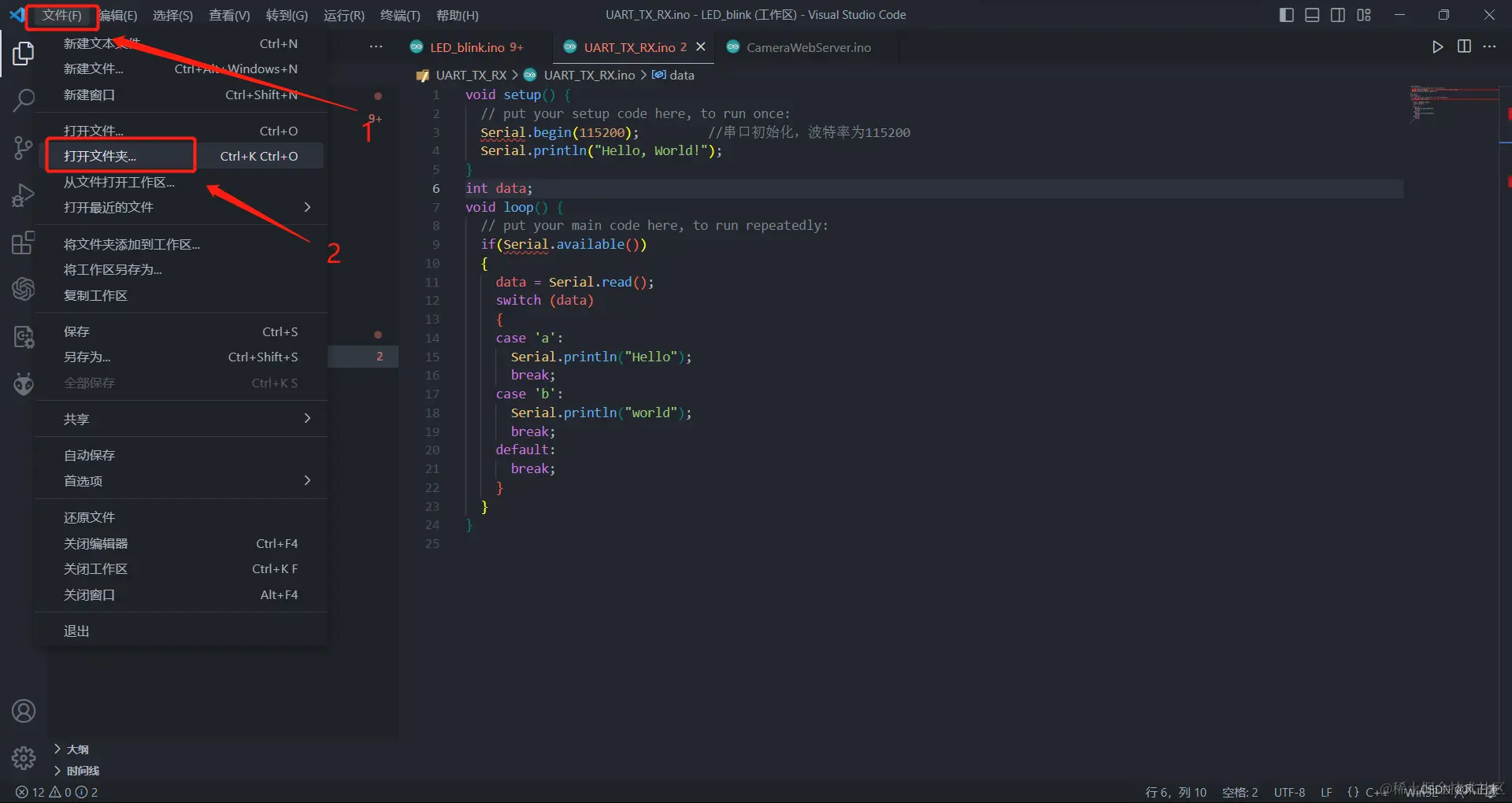This screenshot has width=1512, height=803.
Task: Expand the 共享 submenu
Action: point(181,419)
